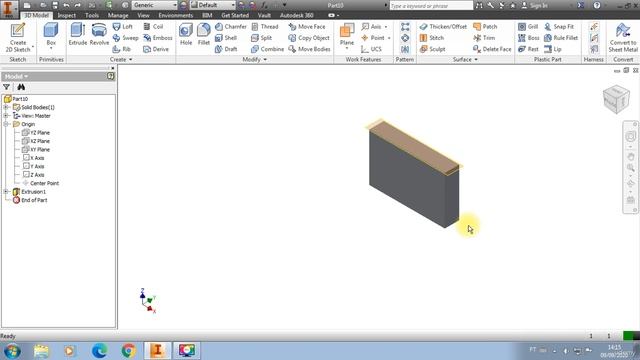
Task: Switch to the View tab
Action: coord(143,16)
